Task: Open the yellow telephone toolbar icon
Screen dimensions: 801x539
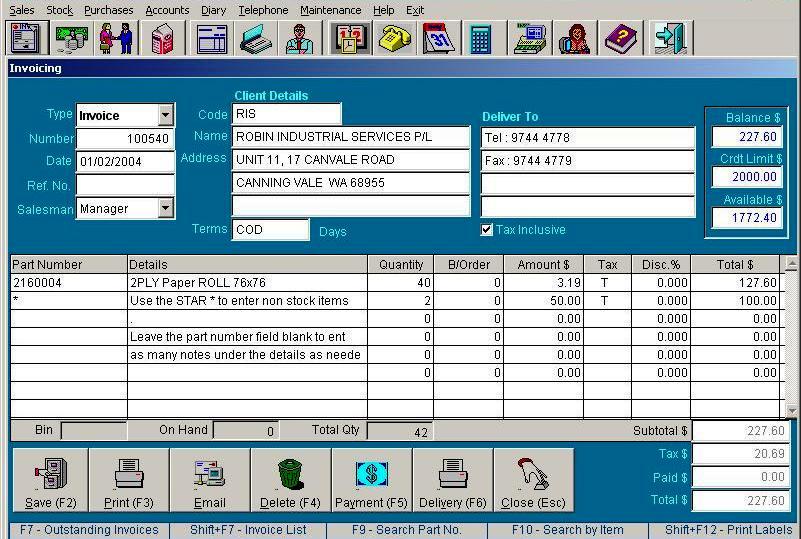Action: pyautogui.click(x=395, y=38)
